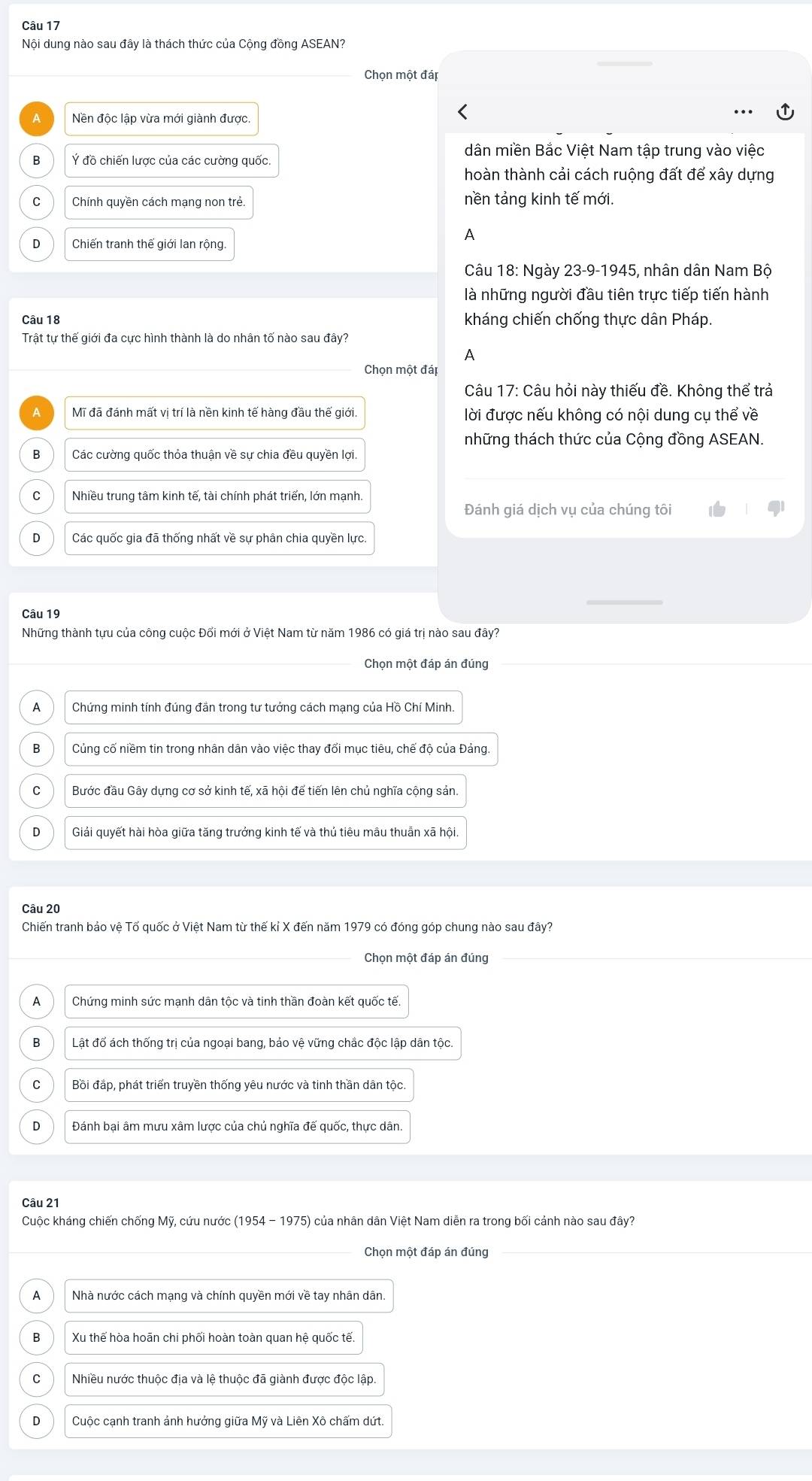812x1481 pixels.
Task: Tap the back arrow in the overlay panel
Action: 463,112
